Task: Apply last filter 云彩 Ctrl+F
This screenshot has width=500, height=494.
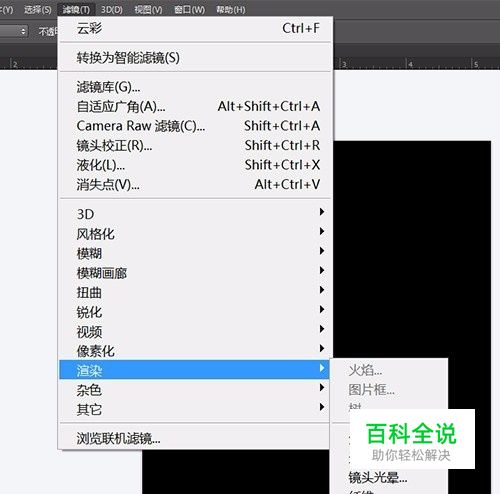Action: click(x=195, y=28)
